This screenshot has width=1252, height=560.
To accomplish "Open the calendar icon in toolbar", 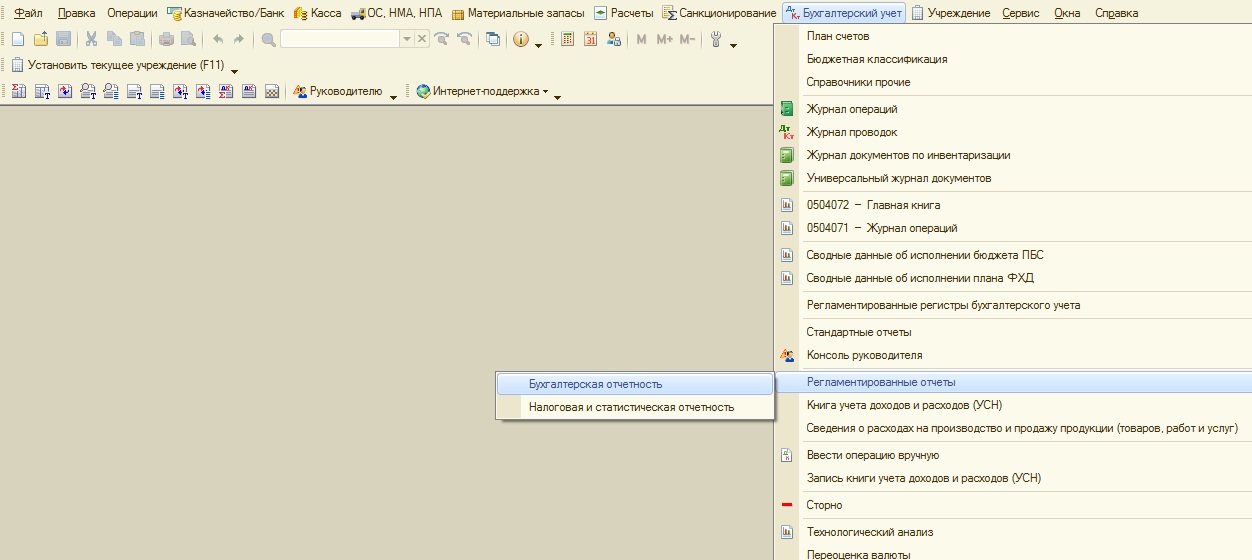I will click(x=590, y=39).
